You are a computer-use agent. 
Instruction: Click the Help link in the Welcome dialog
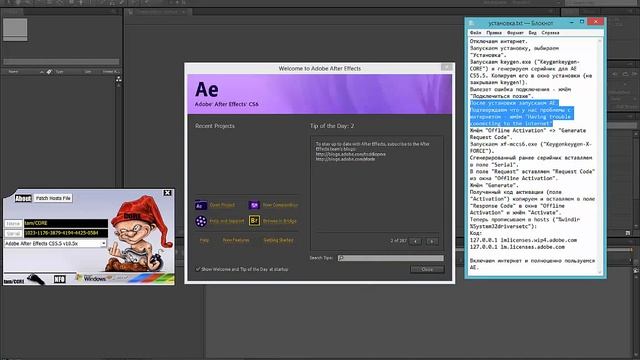tap(204, 240)
